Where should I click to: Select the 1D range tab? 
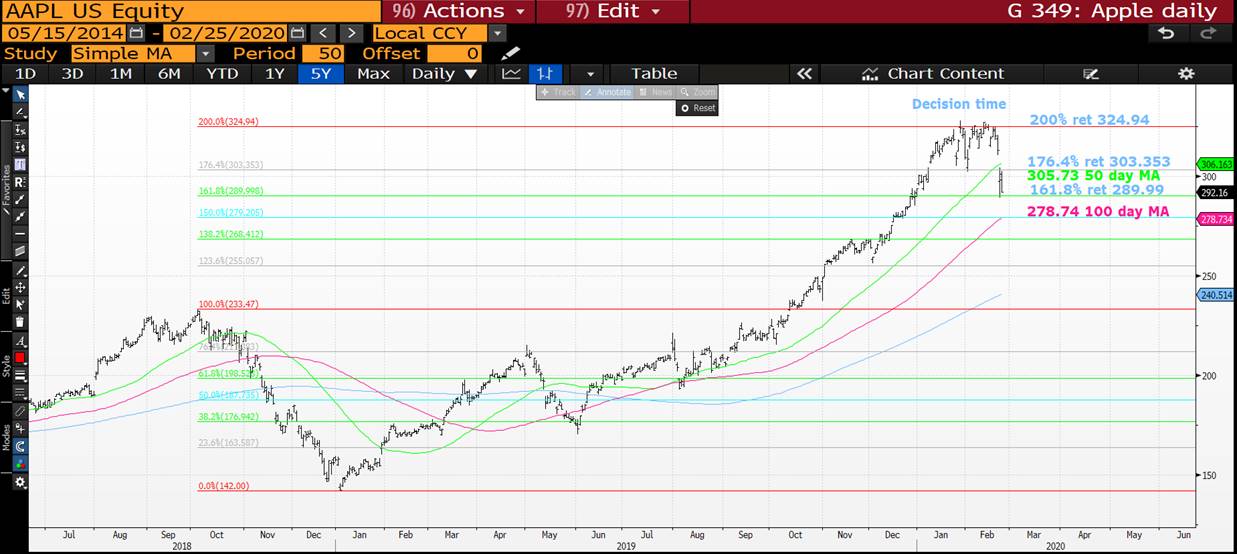coord(25,73)
